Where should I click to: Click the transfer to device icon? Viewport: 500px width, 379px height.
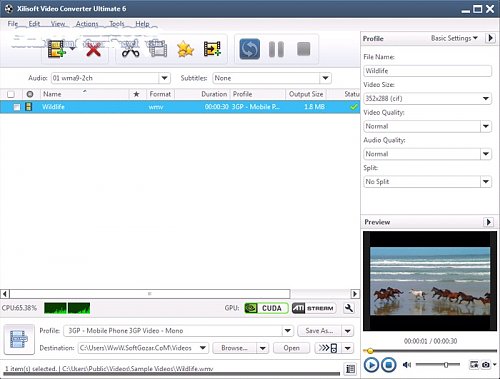tap(328, 348)
